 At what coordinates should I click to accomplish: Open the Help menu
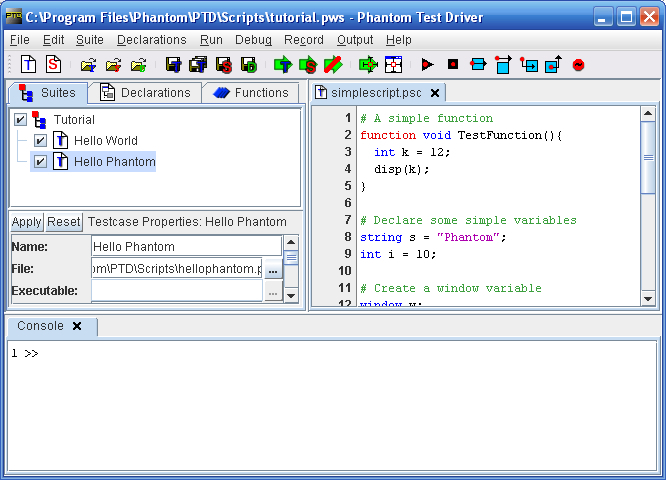pos(398,40)
